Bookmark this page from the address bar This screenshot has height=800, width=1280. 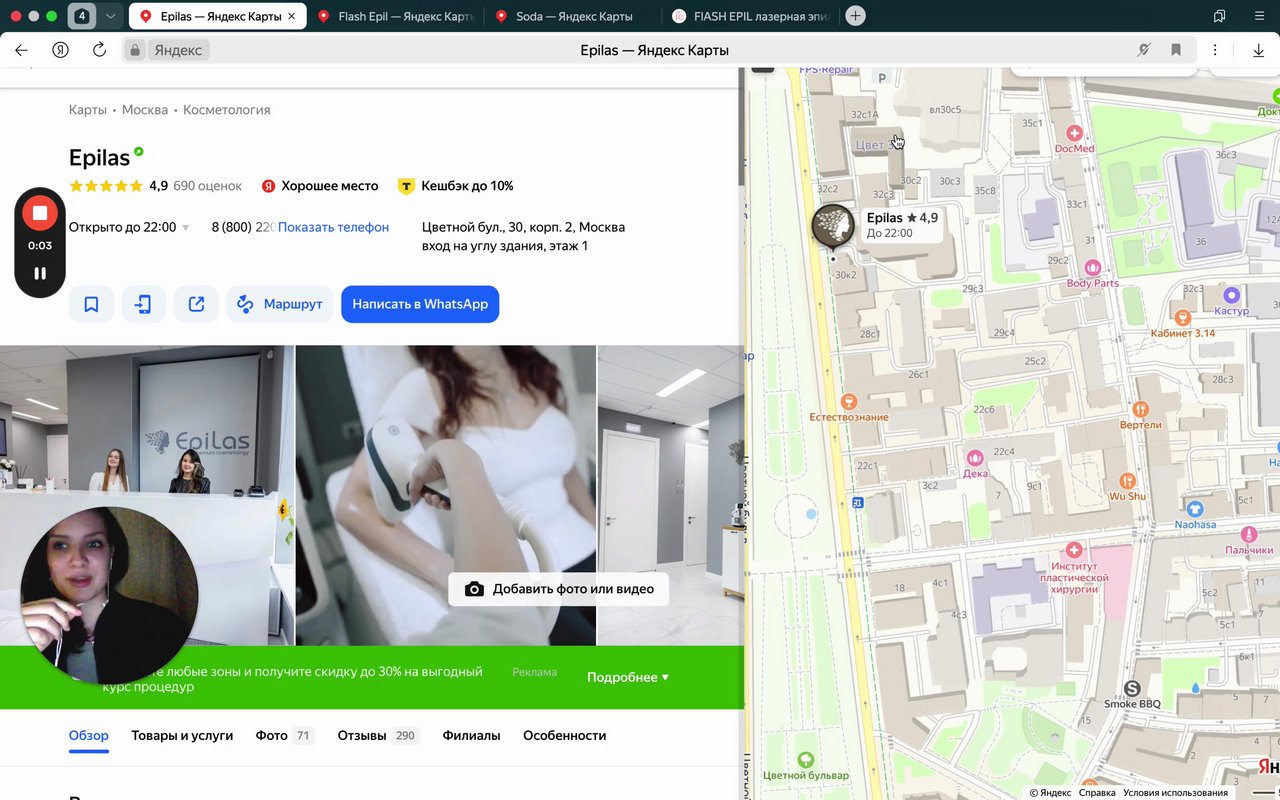pyautogui.click(x=1176, y=50)
